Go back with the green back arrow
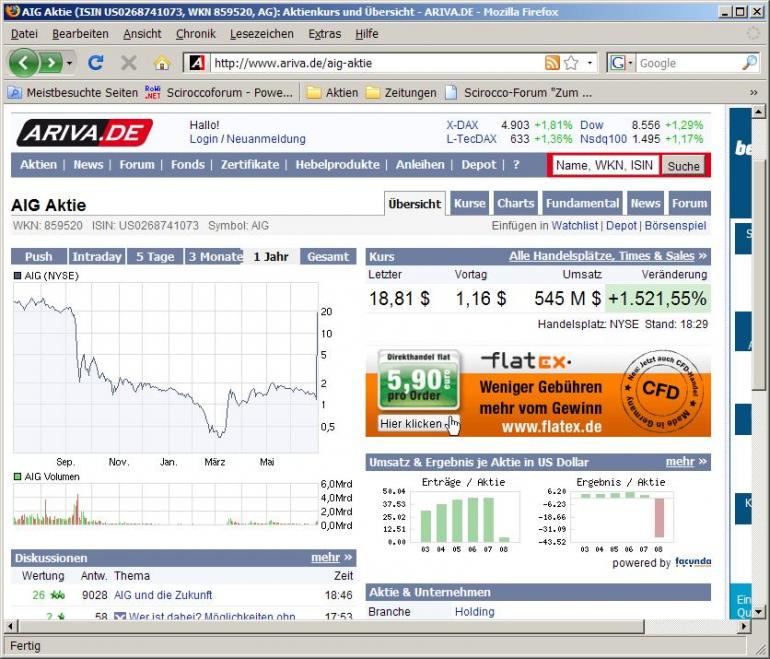 point(23,63)
